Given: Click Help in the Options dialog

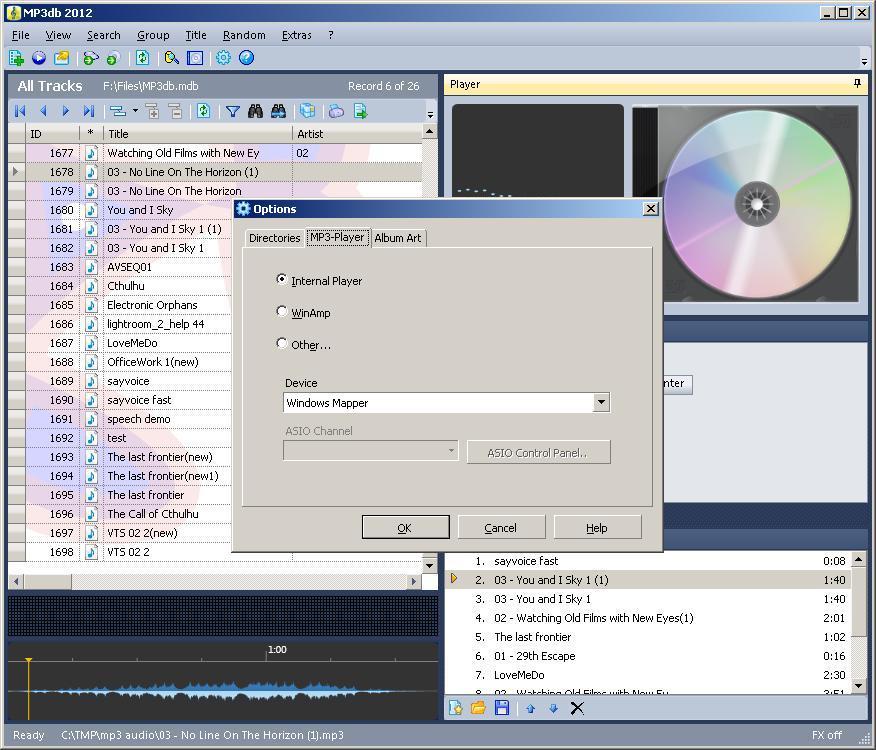Looking at the screenshot, I should [x=597, y=527].
